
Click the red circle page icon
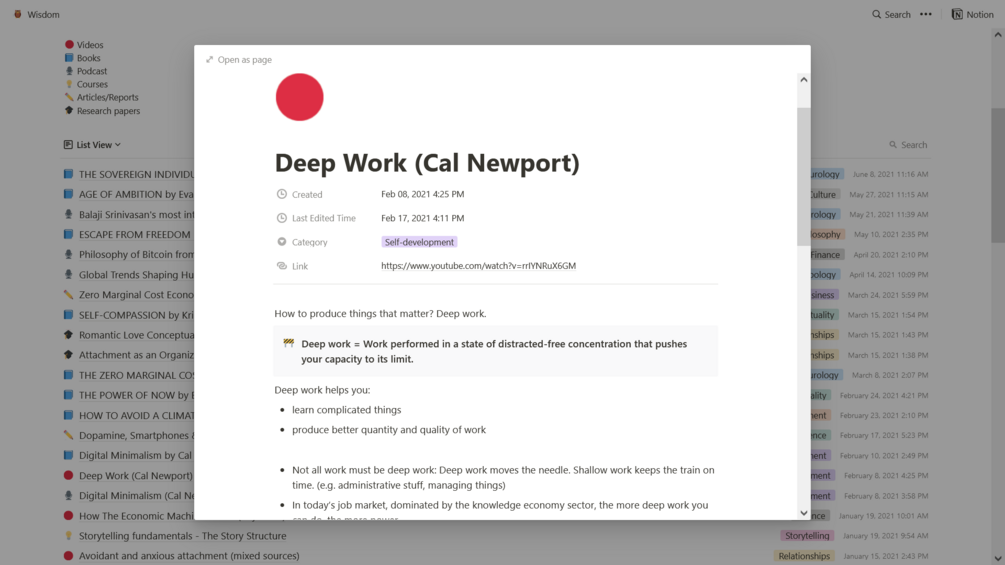tap(299, 97)
